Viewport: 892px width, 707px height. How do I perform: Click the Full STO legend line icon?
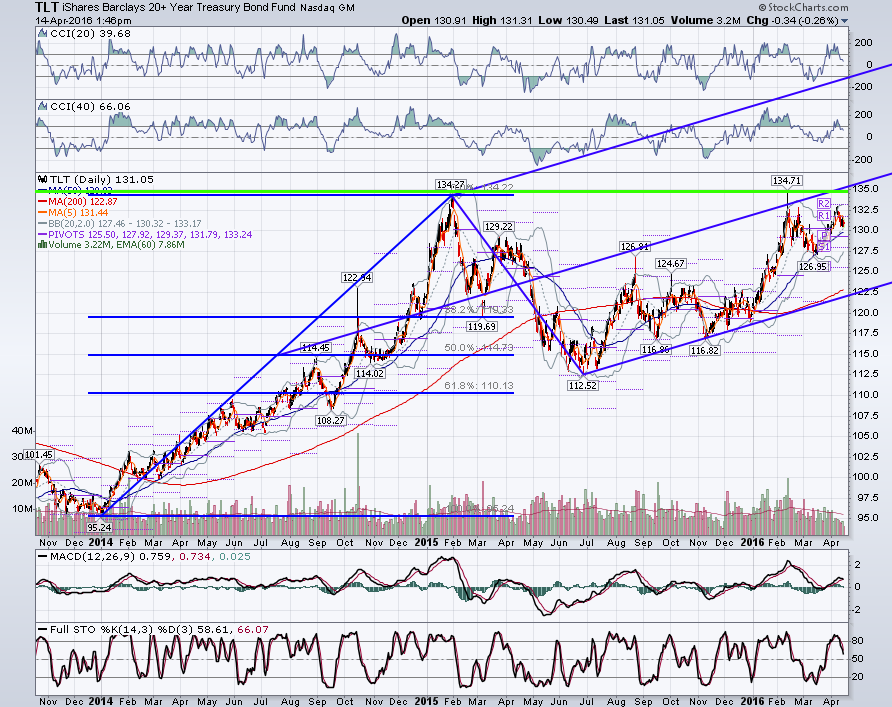pos(42,630)
